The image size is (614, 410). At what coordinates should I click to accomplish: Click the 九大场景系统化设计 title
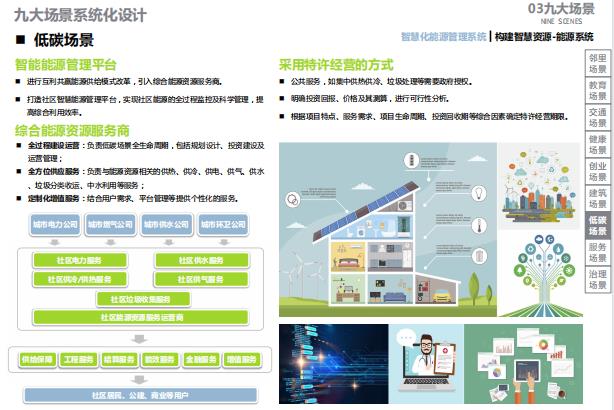(x=80, y=15)
